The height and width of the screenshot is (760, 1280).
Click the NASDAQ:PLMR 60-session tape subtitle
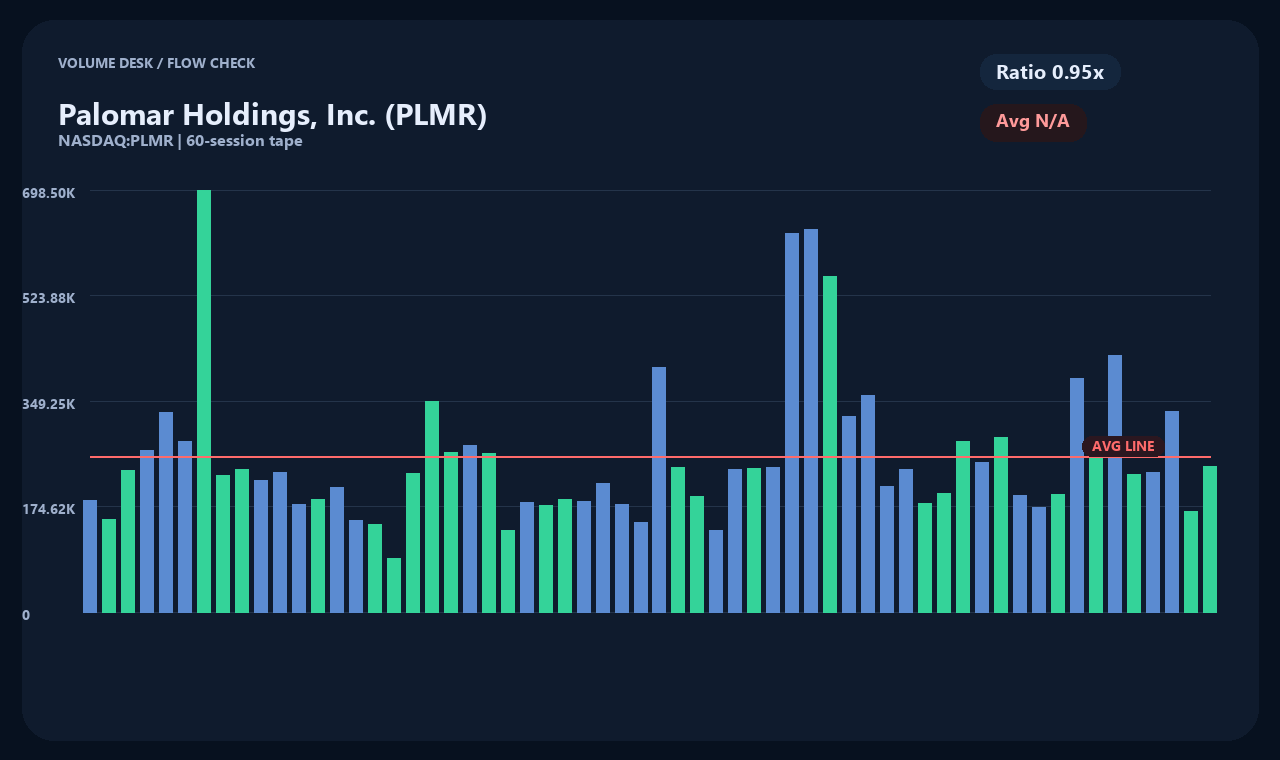180,141
